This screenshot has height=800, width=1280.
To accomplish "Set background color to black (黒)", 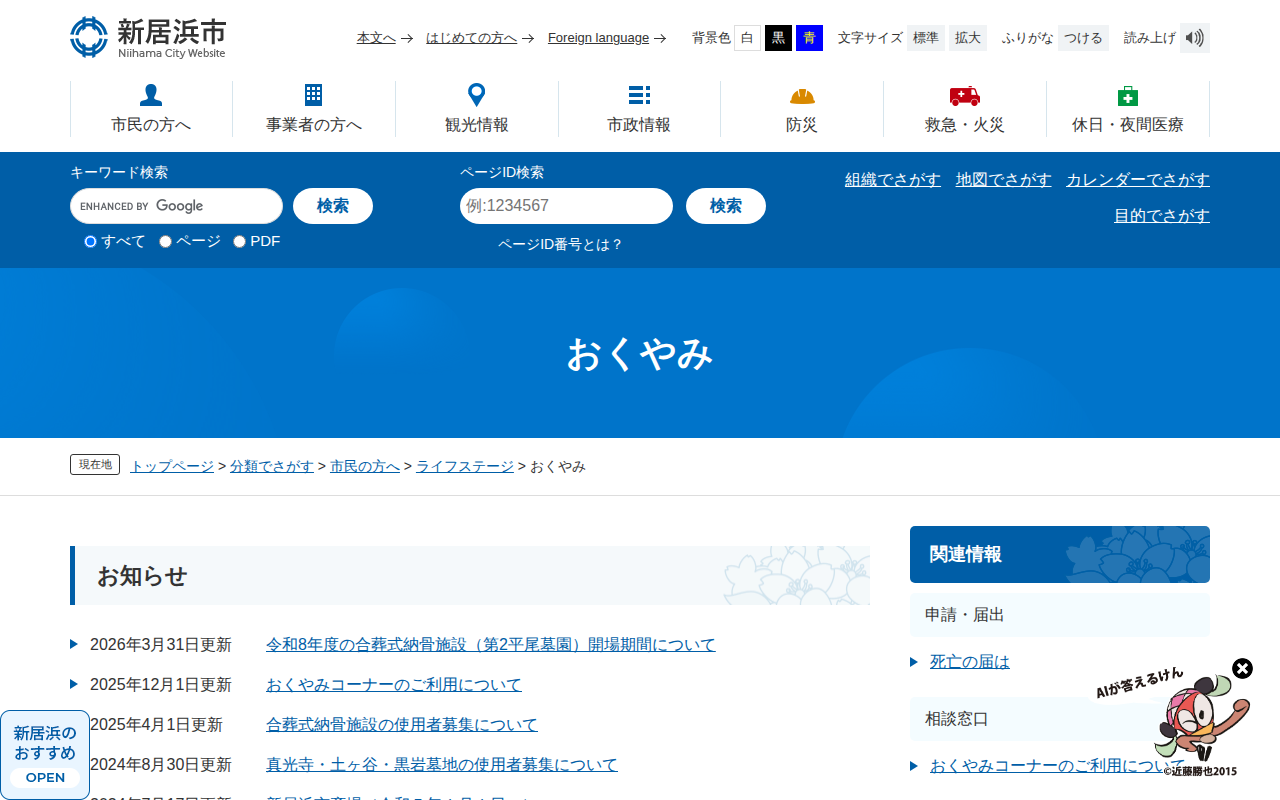I will 778,38.
